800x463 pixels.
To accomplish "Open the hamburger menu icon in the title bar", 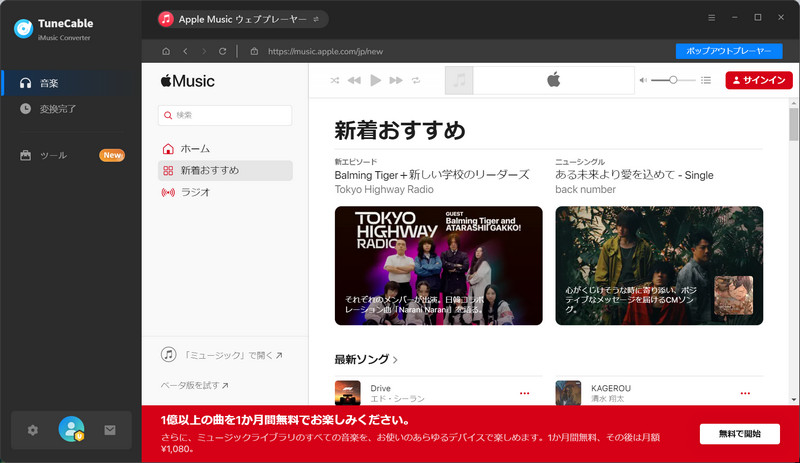I will (x=712, y=18).
